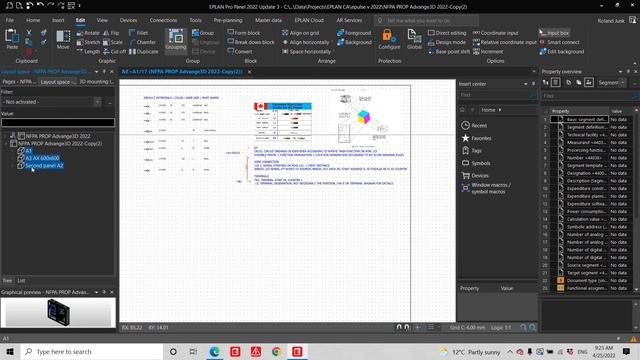Select the A3 AX 600x600 tree item
This screenshot has width=640, height=360.
(42, 158)
